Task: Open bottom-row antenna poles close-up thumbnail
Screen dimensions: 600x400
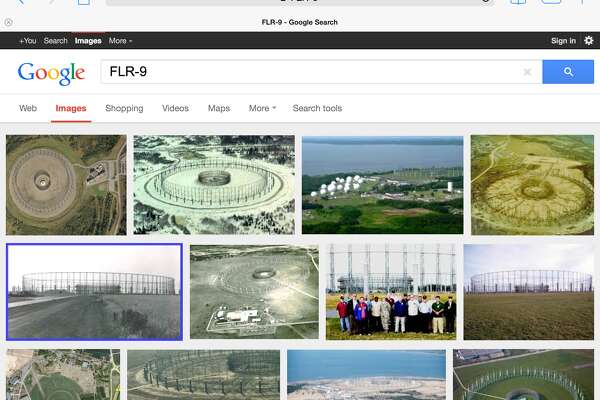Action: [x=203, y=374]
